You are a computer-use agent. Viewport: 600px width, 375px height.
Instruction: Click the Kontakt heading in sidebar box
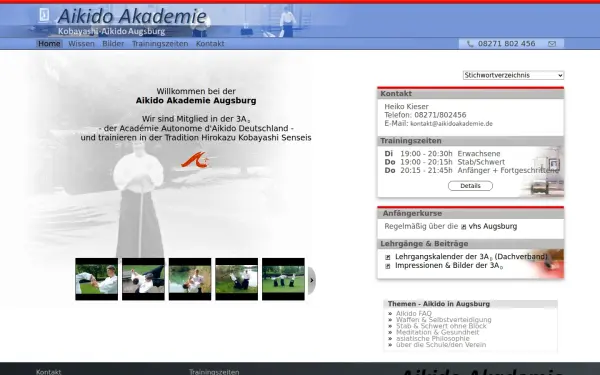(396, 94)
